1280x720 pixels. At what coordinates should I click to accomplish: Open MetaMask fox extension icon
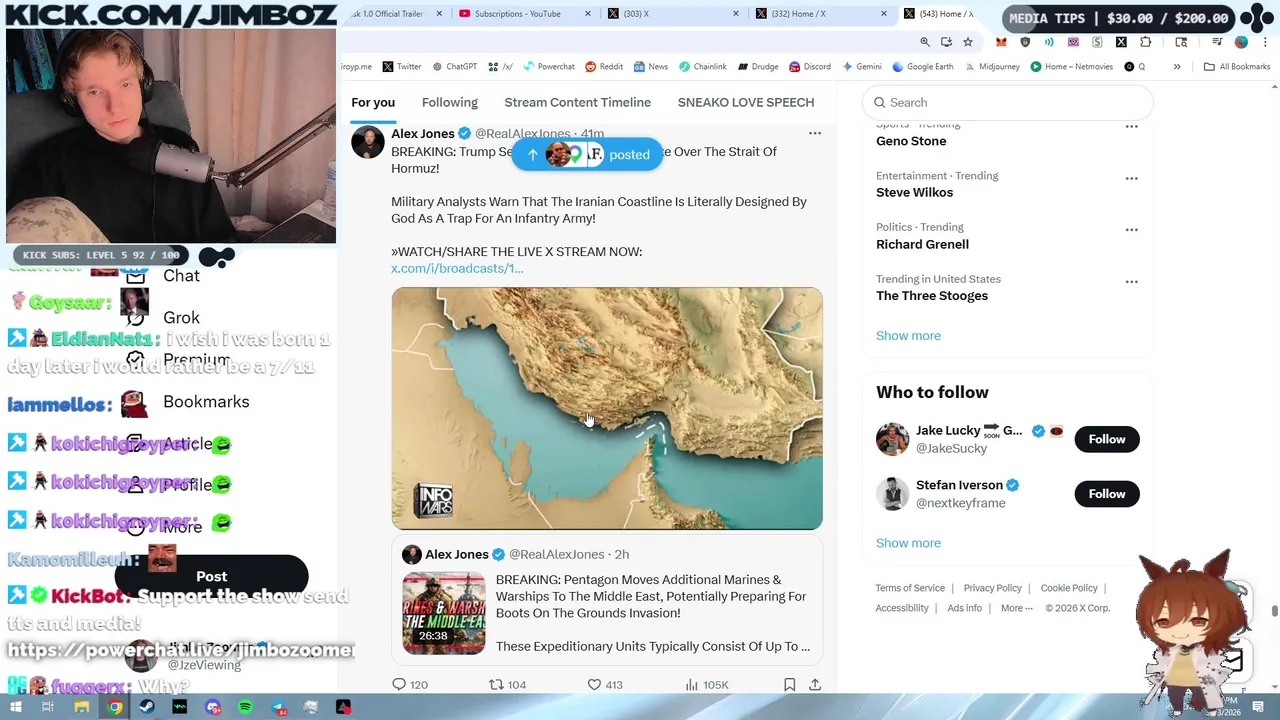[x=1001, y=42]
